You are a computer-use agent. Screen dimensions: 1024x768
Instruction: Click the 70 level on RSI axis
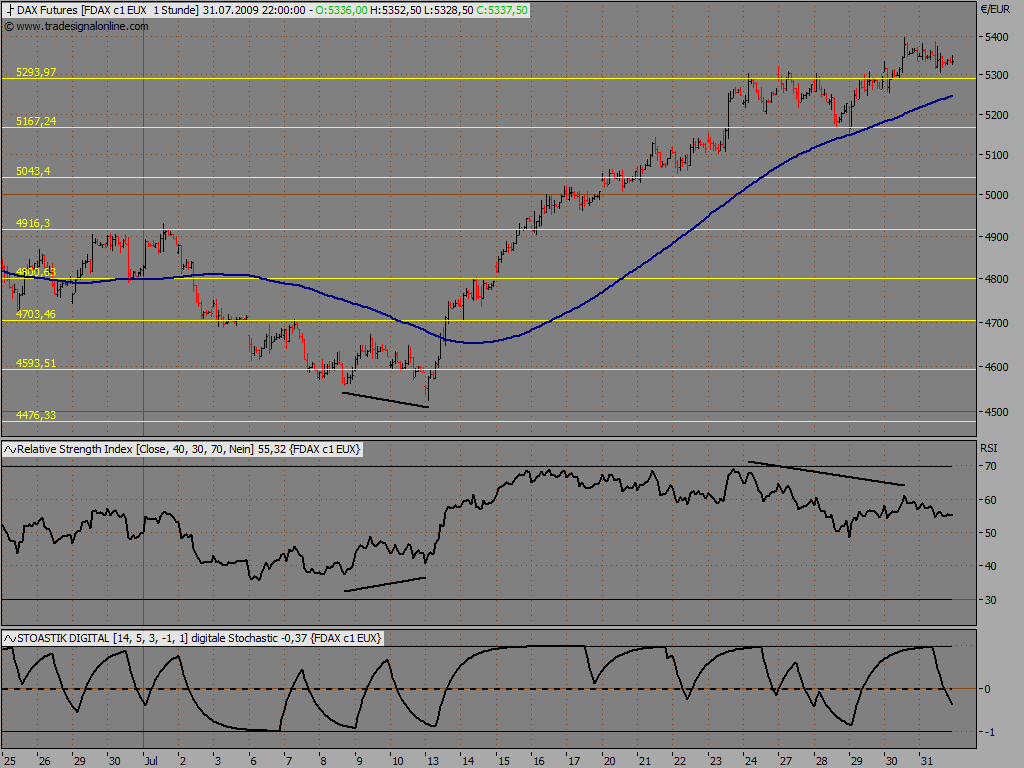tap(991, 466)
